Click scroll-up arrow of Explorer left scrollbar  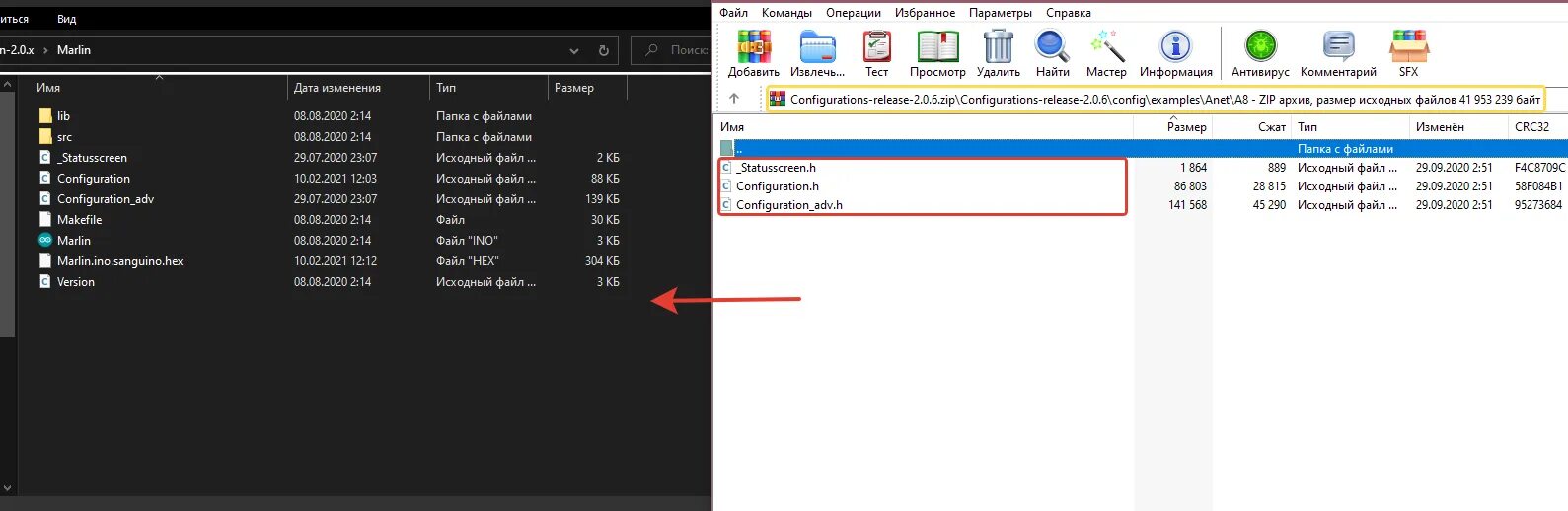point(8,85)
